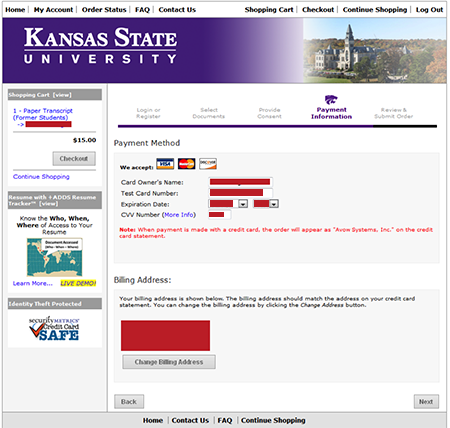Click the wildcat icon above Payment Information
Screen dimensions: 450x428
(x=331, y=100)
